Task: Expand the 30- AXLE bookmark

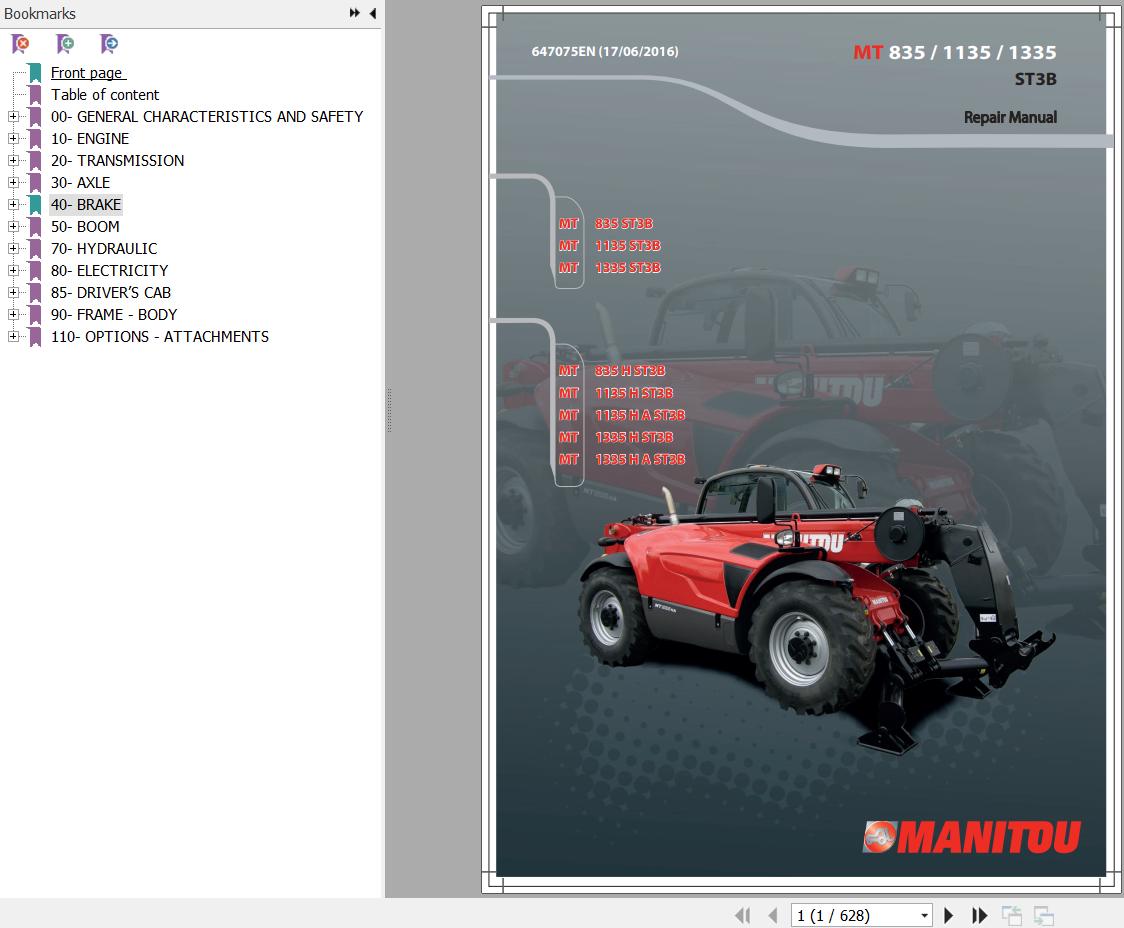Action: [x=13, y=182]
